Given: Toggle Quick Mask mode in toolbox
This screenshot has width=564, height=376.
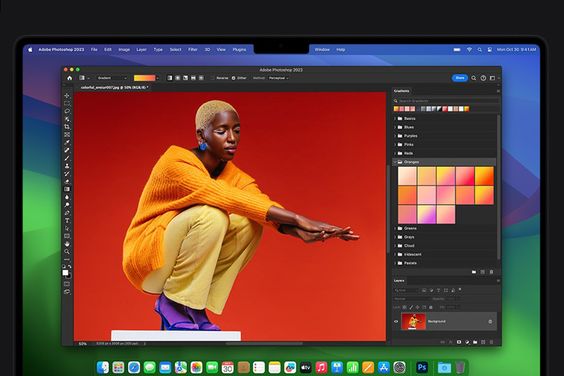Looking at the screenshot, I should click(67, 284).
